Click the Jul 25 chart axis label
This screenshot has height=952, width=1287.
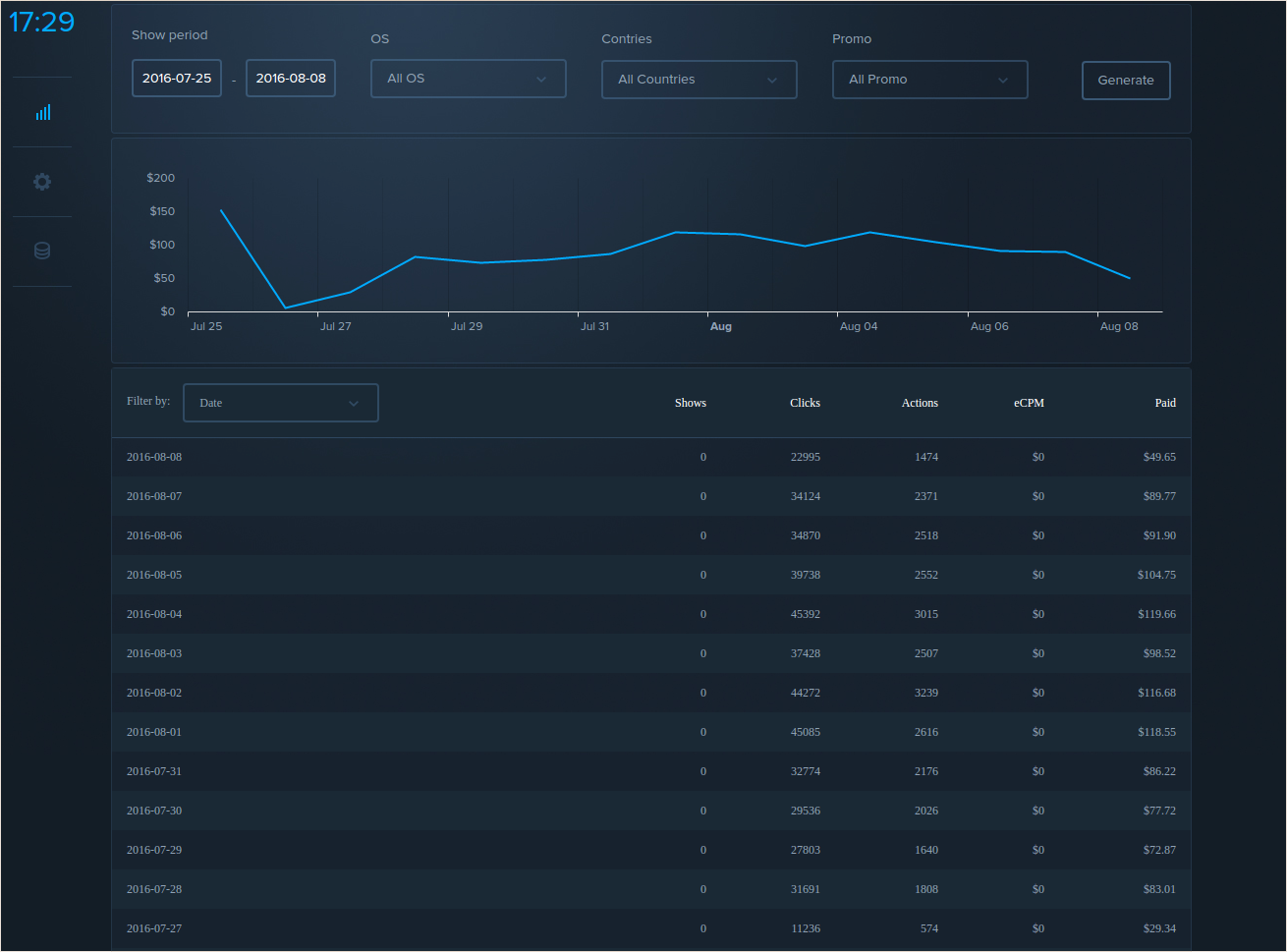pyautogui.click(x=206, y=326)
